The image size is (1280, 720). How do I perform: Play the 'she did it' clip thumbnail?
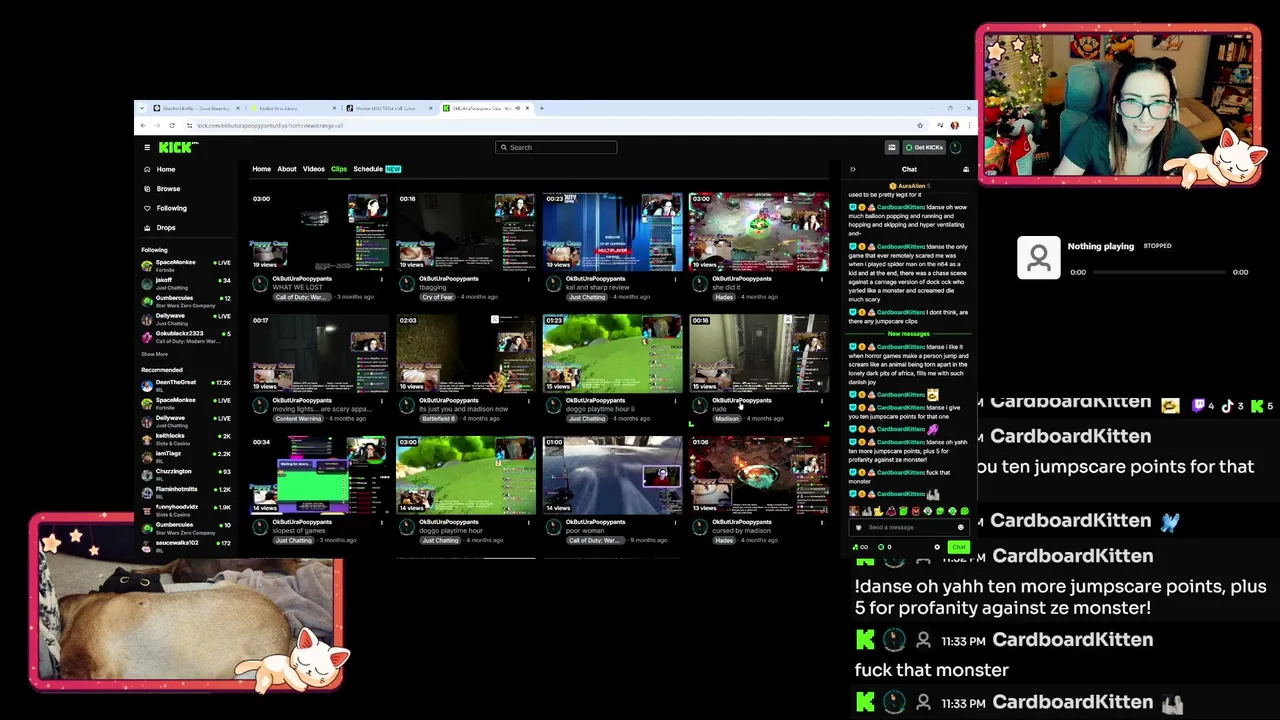758,232
